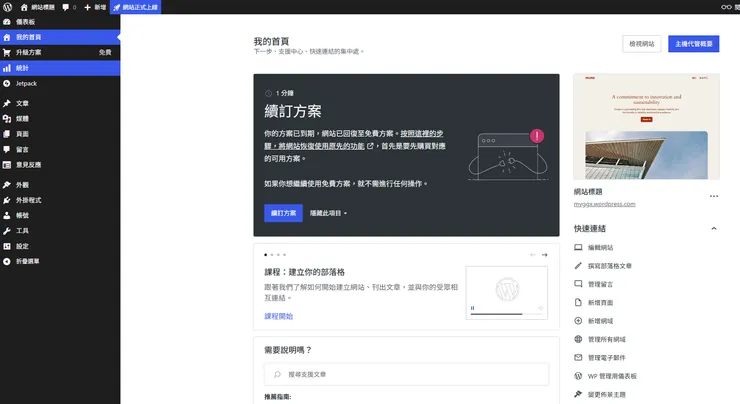Collapse the 快速連結 section chevron
This screenshot has height=404, width=740.
pos(714,228)
